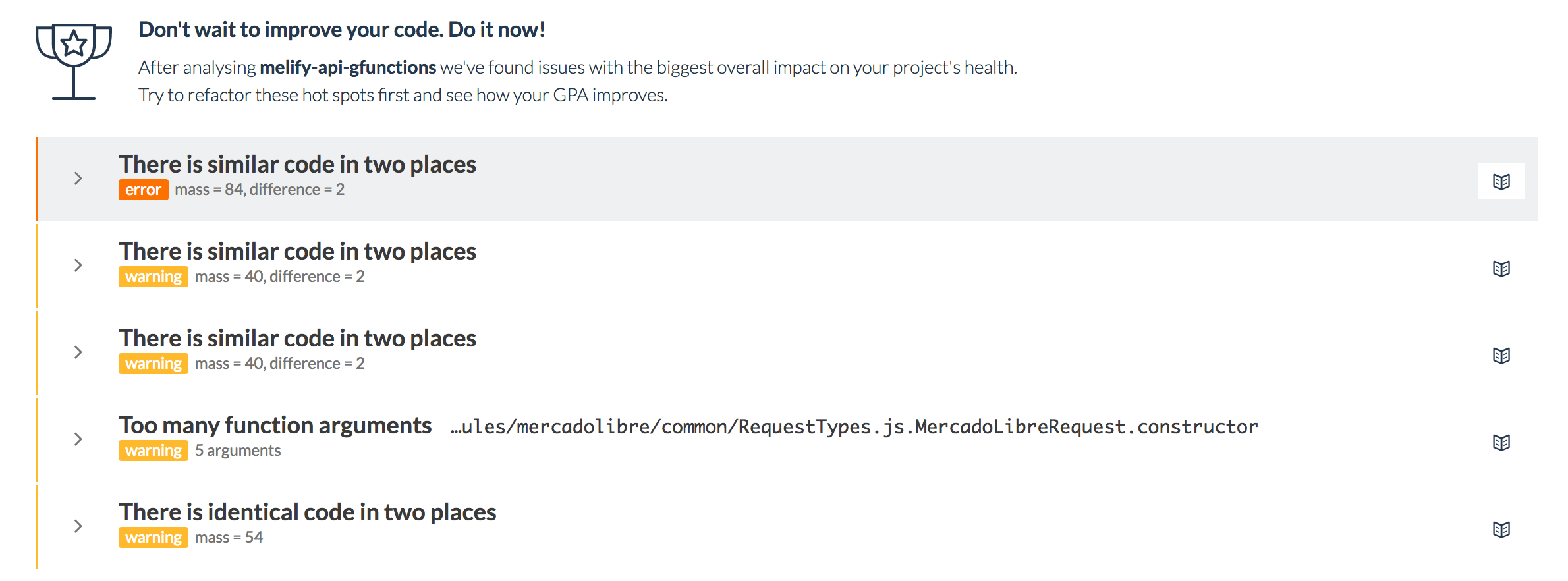Open docs book icon for error issue

pyautogui.click(x=1501, y=181)
